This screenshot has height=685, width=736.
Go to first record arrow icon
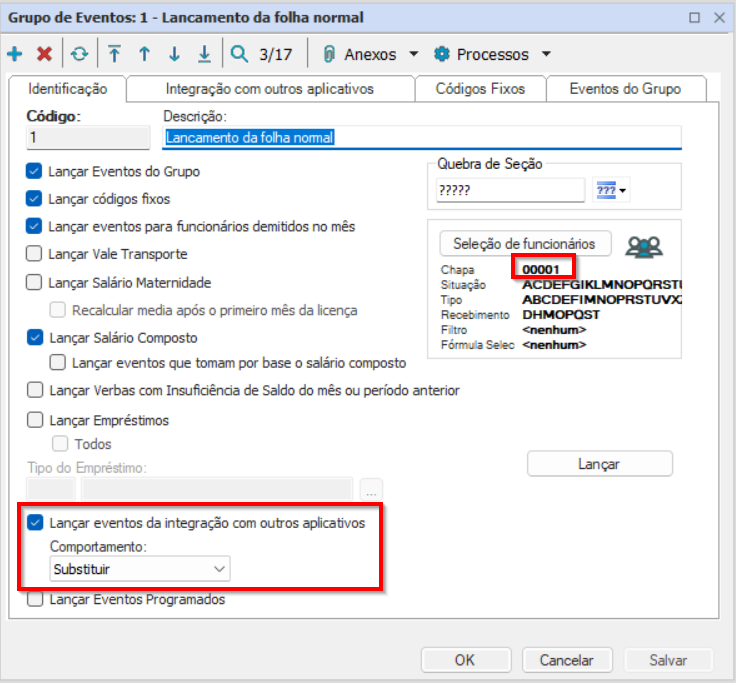[x=114, y=54]
